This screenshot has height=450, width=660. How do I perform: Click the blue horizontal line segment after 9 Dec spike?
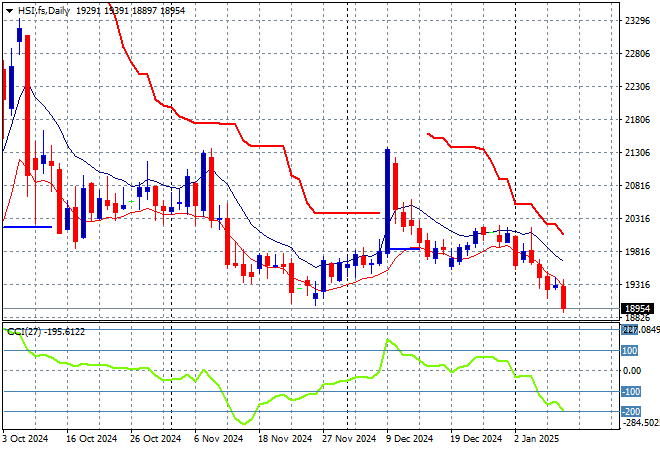tap(403, 248)
